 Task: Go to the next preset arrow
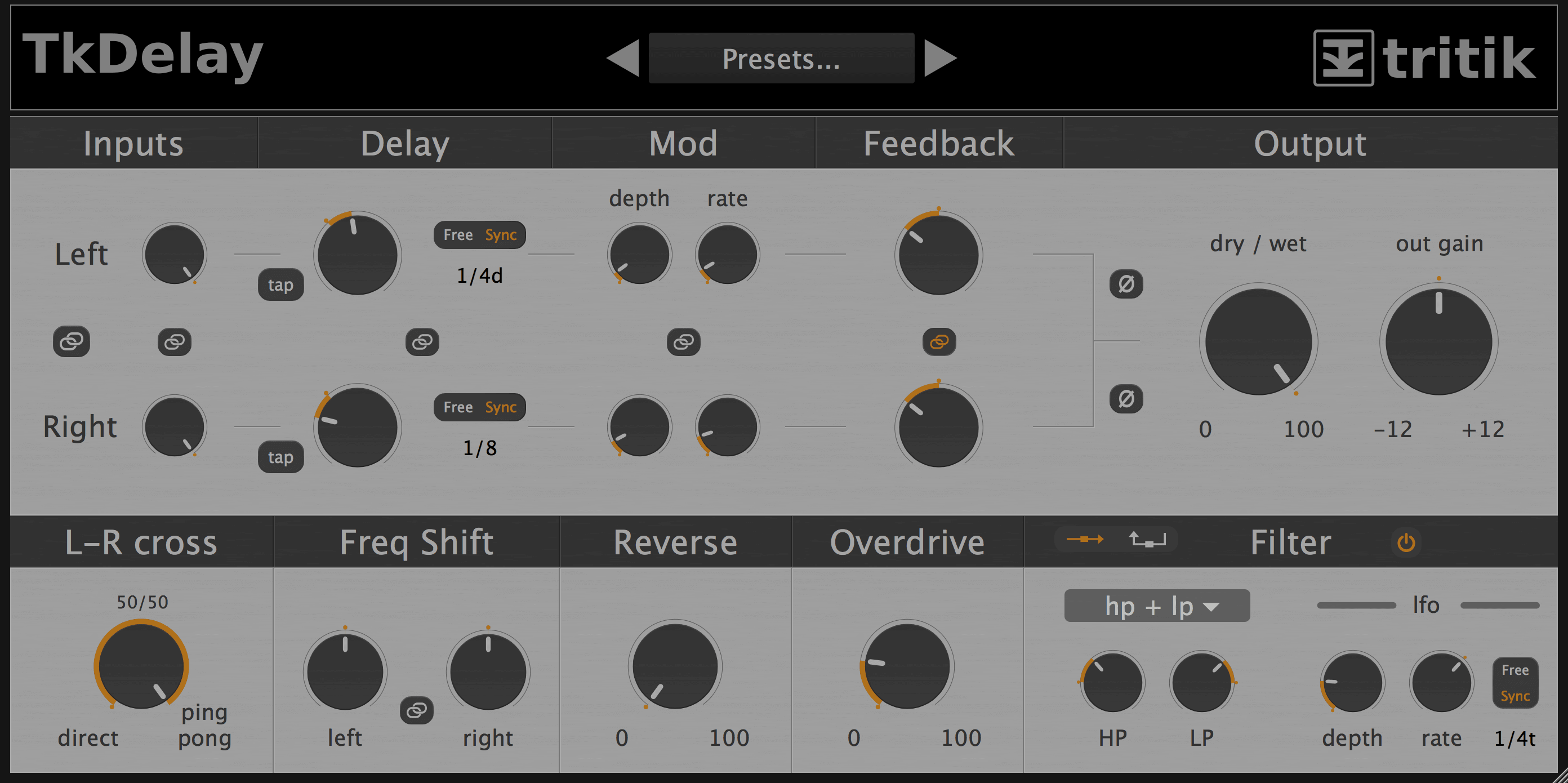pyautogui.click(x=940, y=59)
